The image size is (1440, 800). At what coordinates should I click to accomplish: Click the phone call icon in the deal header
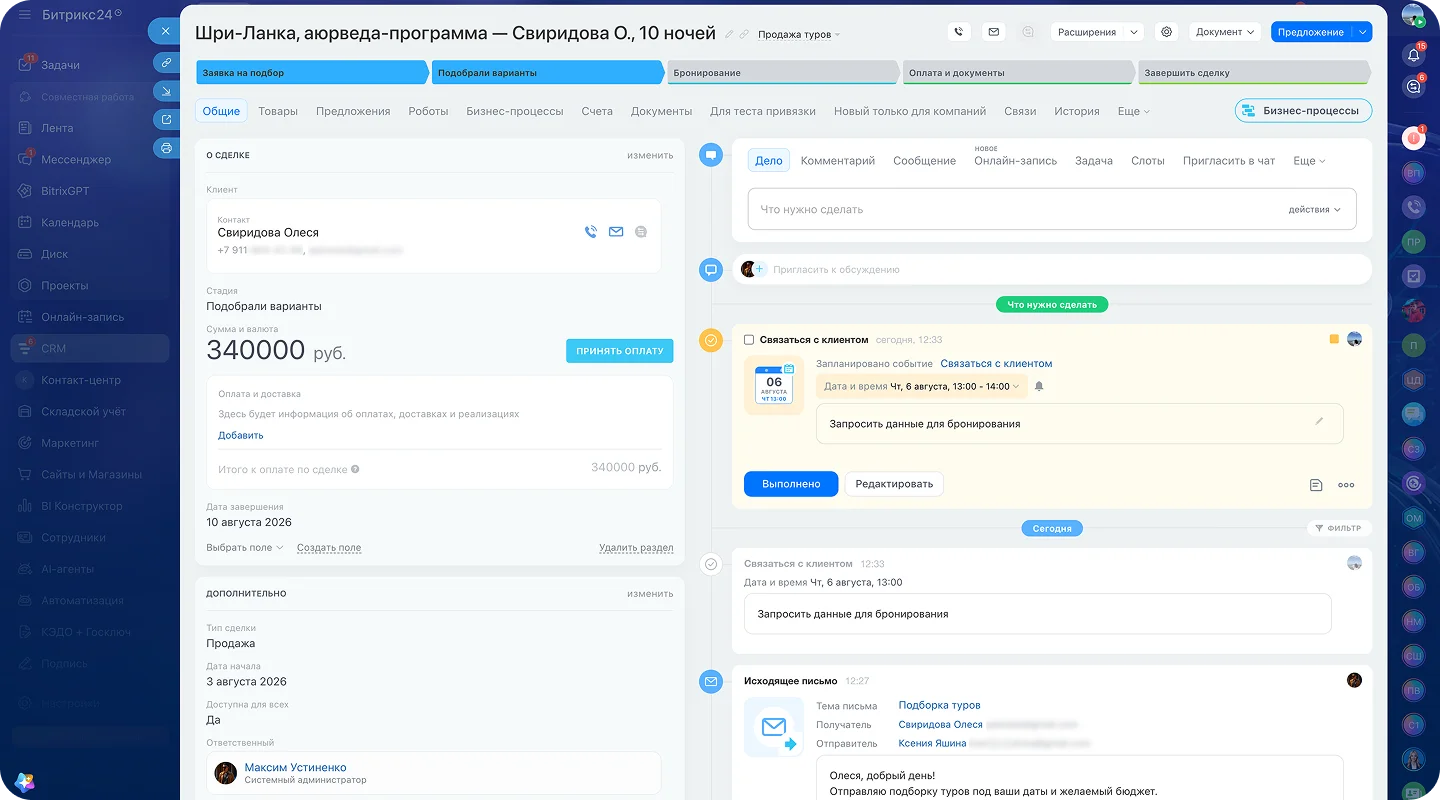click(x=959, y=32)
